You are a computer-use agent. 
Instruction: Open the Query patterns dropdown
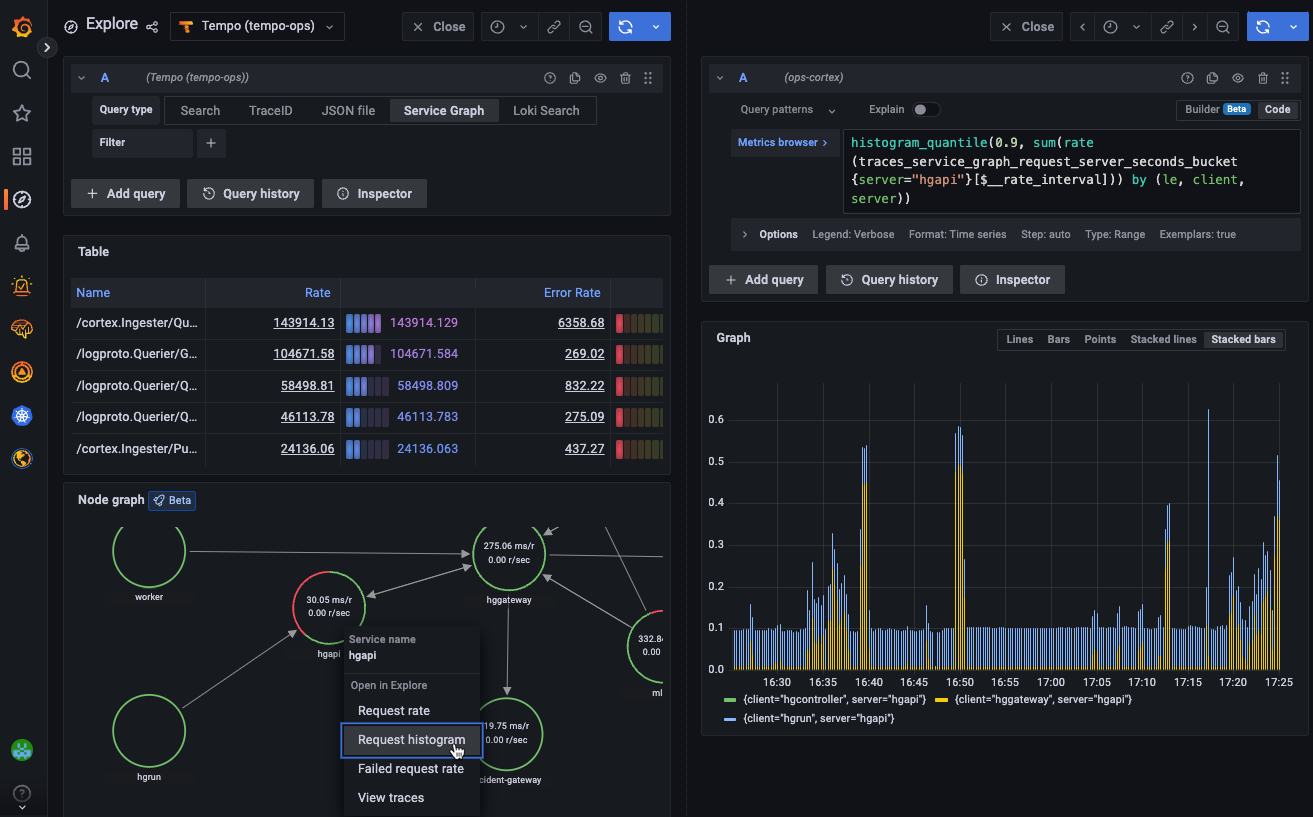(787, 110)
